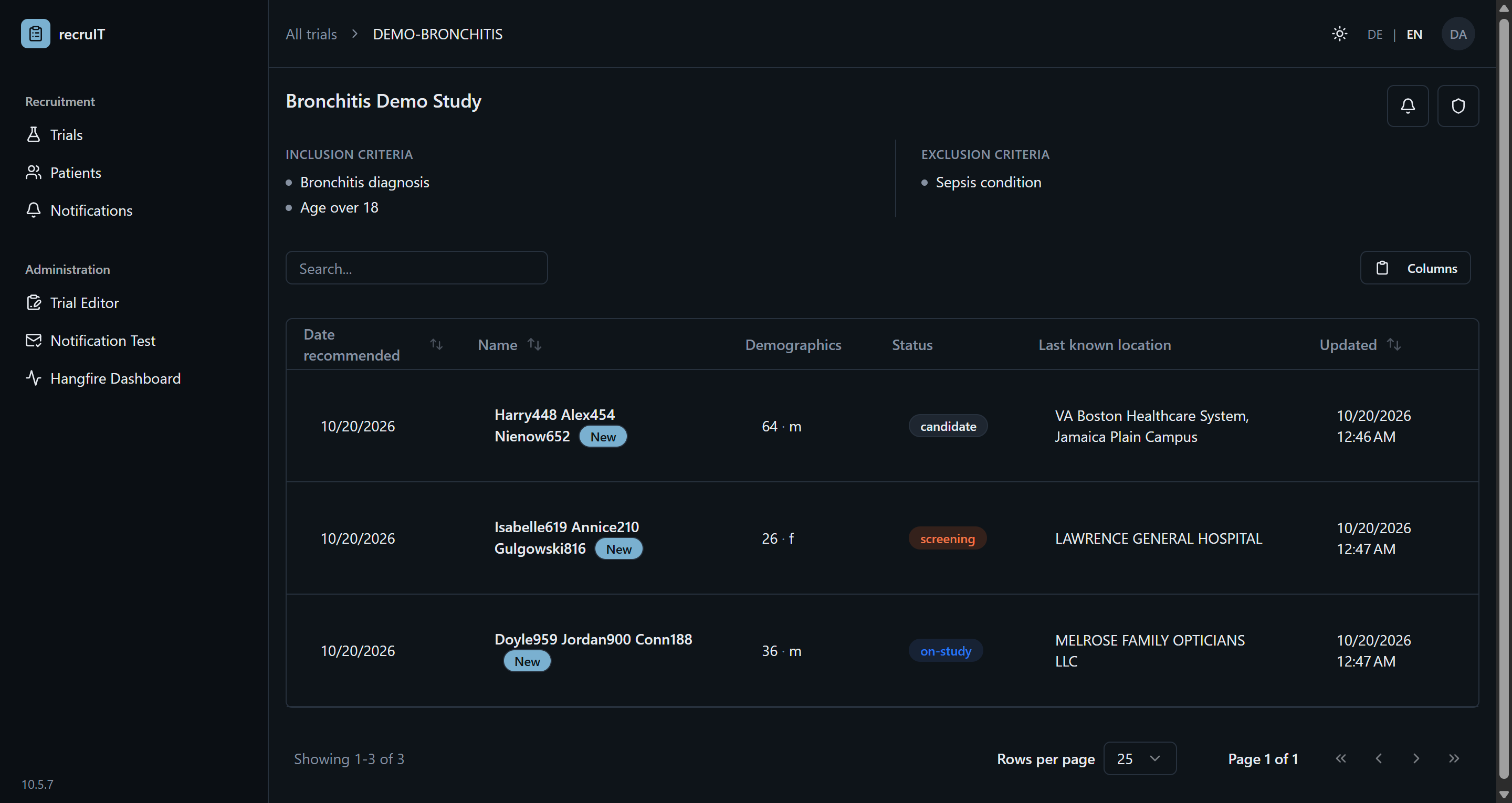Click version number 10.5.7
The width and height of the screenshot is (1512, 803).
(37, 784)
